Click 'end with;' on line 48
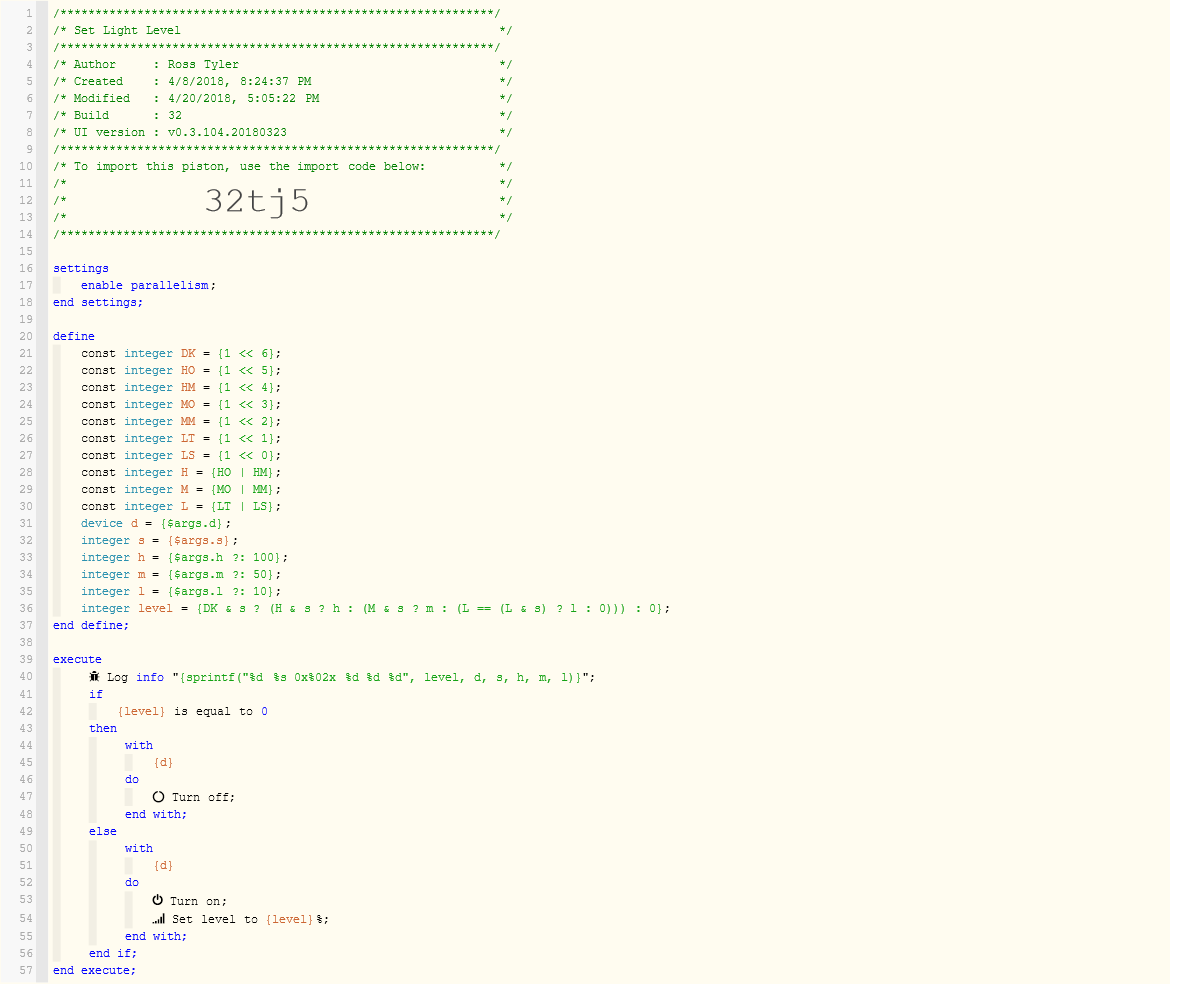Image resolution: width=1179 pixels, height=992 pixels. point(156,815)
